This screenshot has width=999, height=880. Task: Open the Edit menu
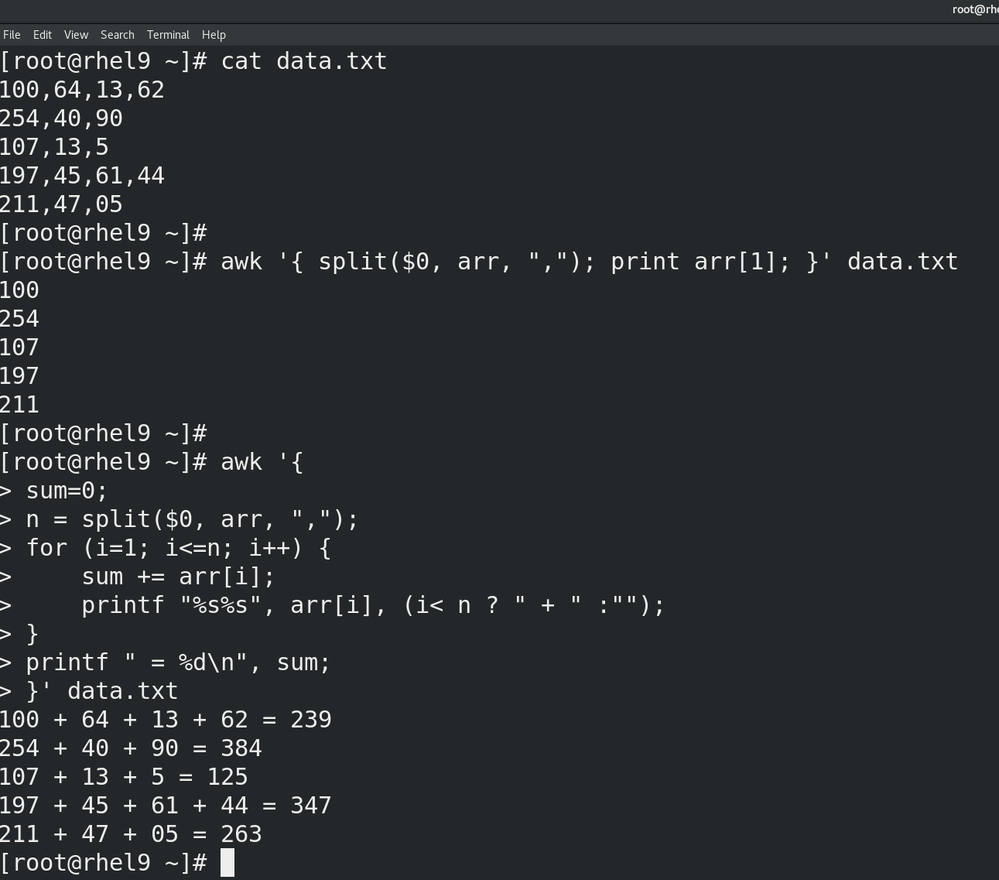coord(42,34)
